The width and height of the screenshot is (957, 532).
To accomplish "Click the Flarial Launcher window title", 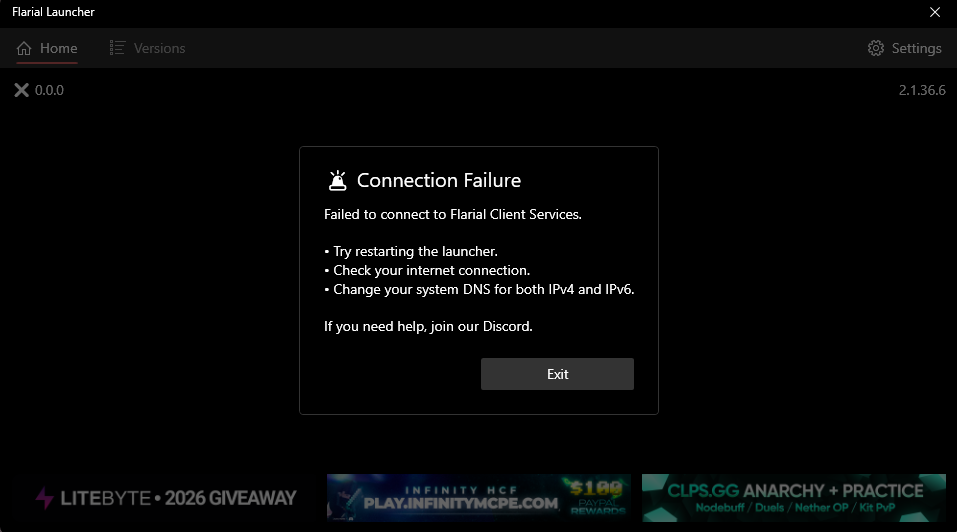I will click(x=53, y=12).
